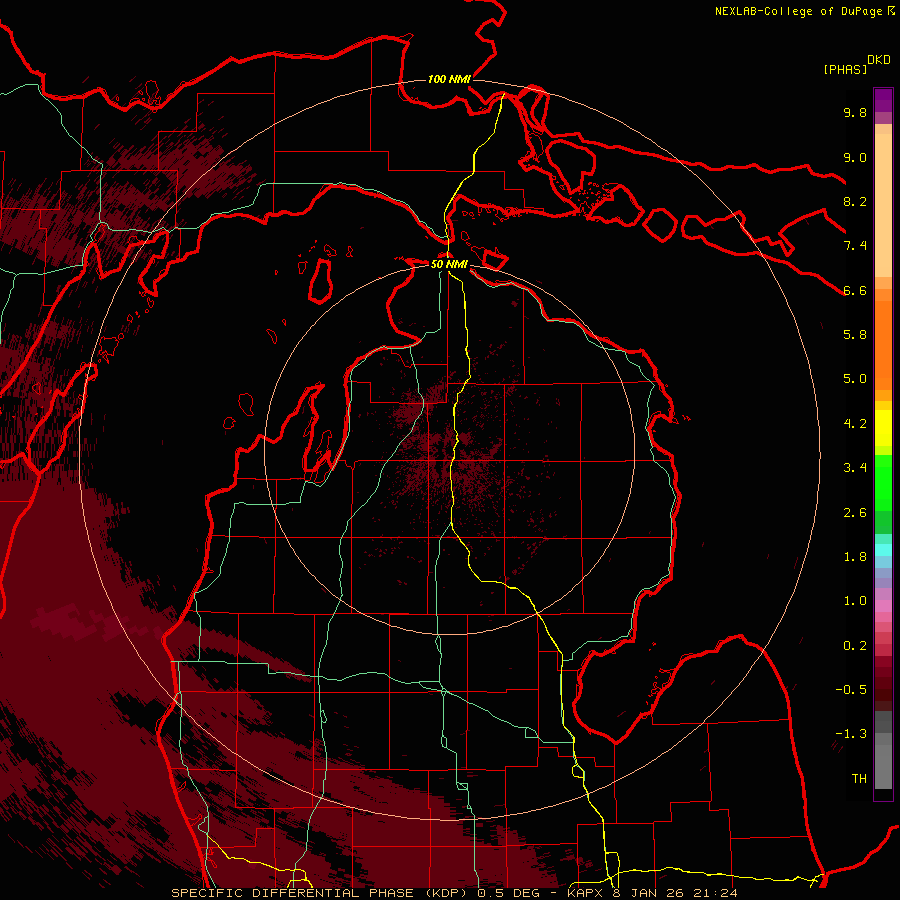The width and height of the screenshot is (900, 900).
Task: Click the 100 NMI range ring label
Action: tap(449, 79)
